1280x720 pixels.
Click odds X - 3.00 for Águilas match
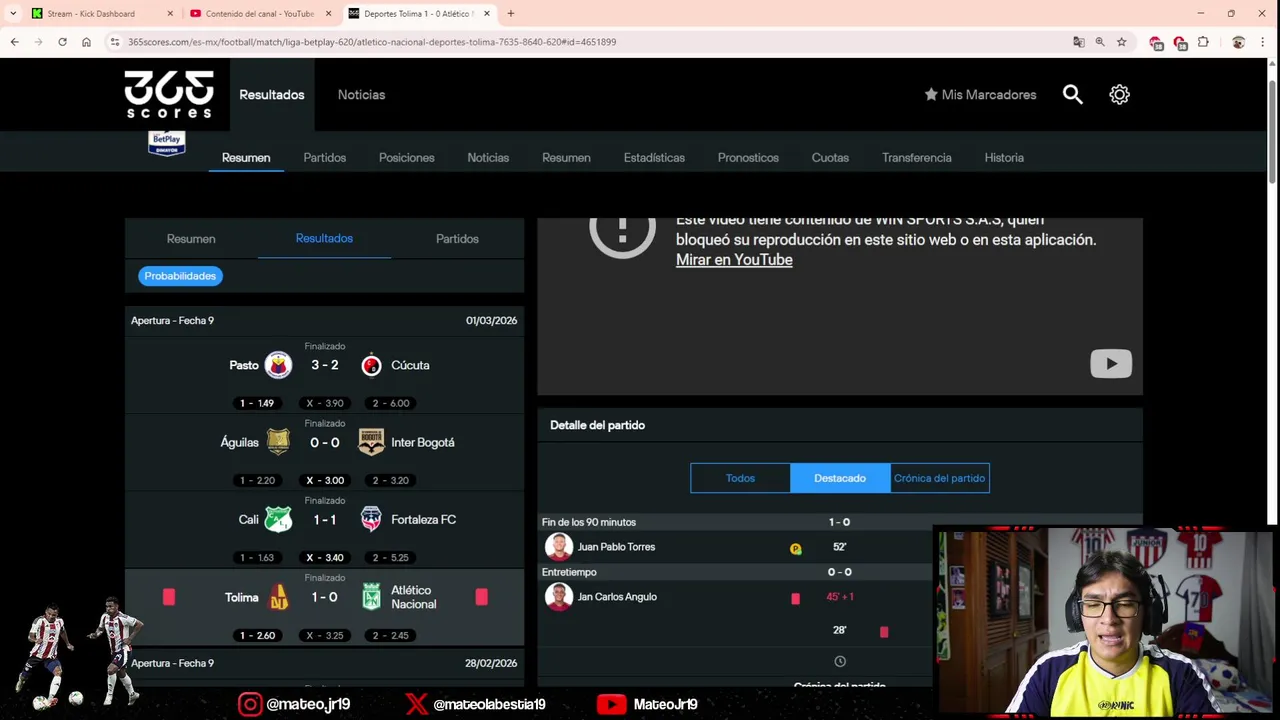[x=325, y=480]
